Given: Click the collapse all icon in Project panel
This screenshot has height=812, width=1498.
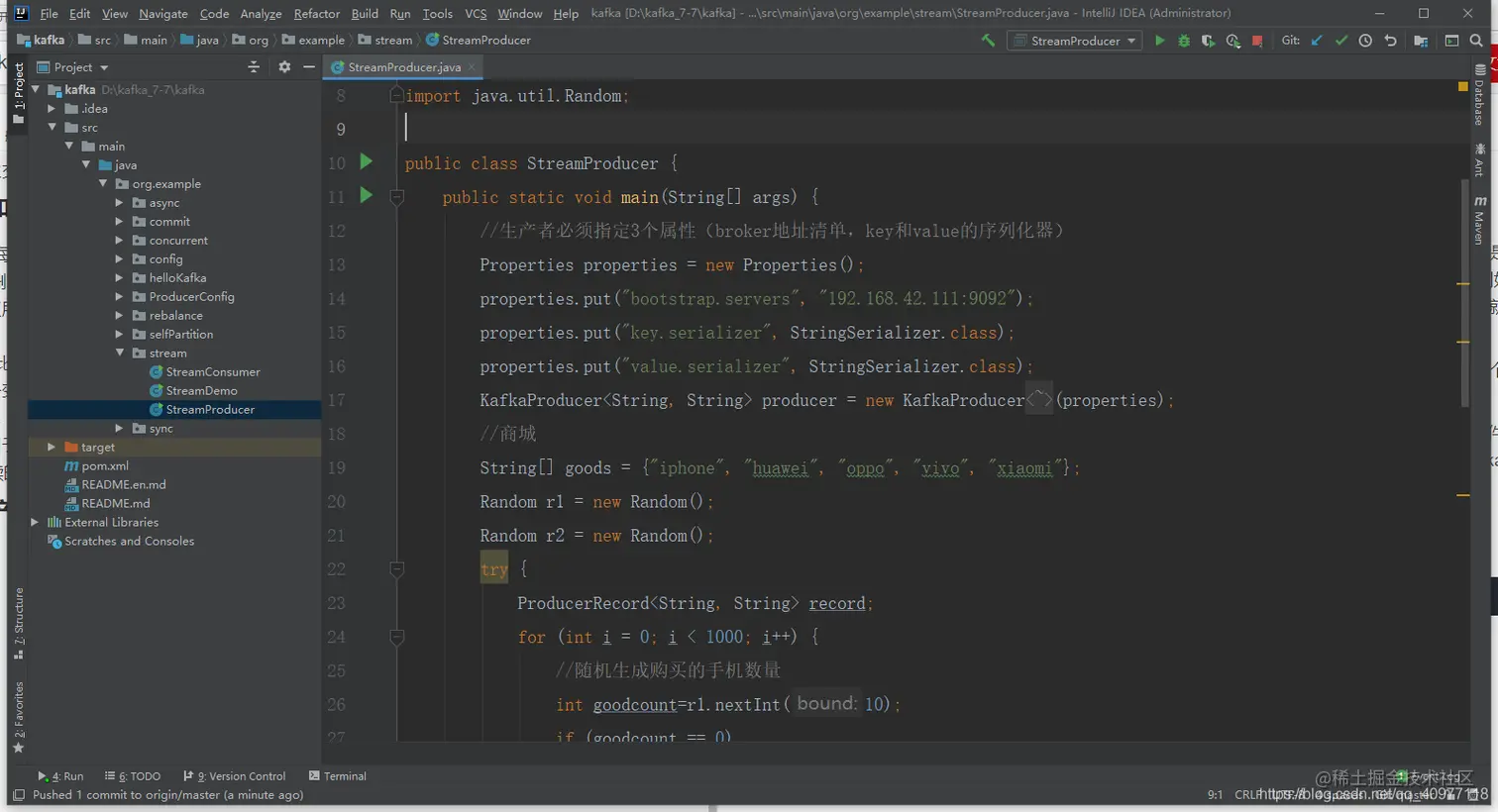Looking at the screenshot, I should 254,67.
